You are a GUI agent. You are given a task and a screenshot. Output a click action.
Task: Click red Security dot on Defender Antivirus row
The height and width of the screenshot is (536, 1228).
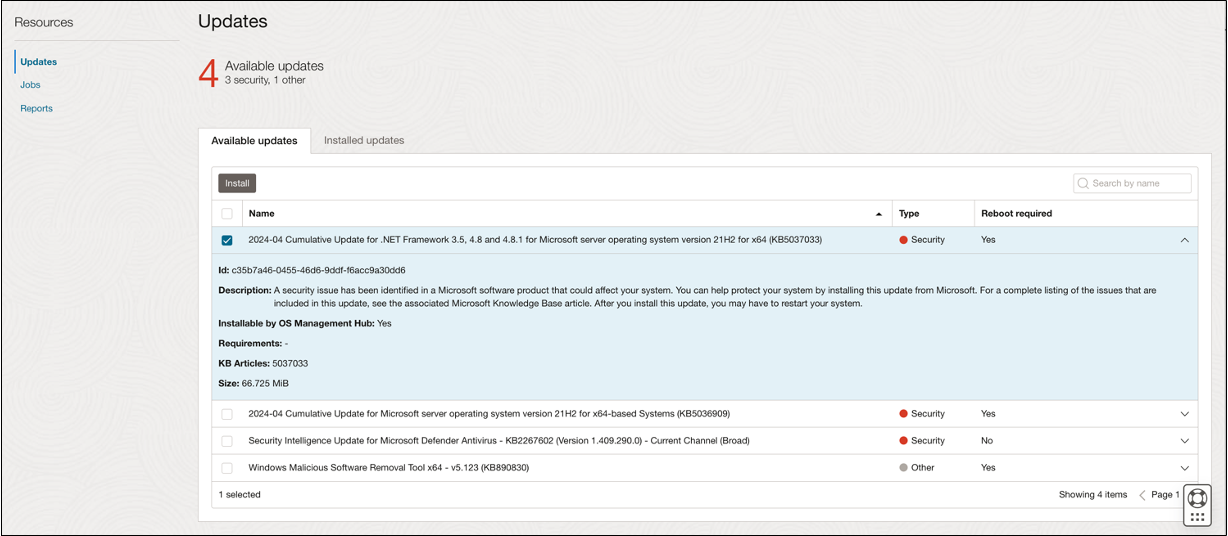[x=904, y=441]
